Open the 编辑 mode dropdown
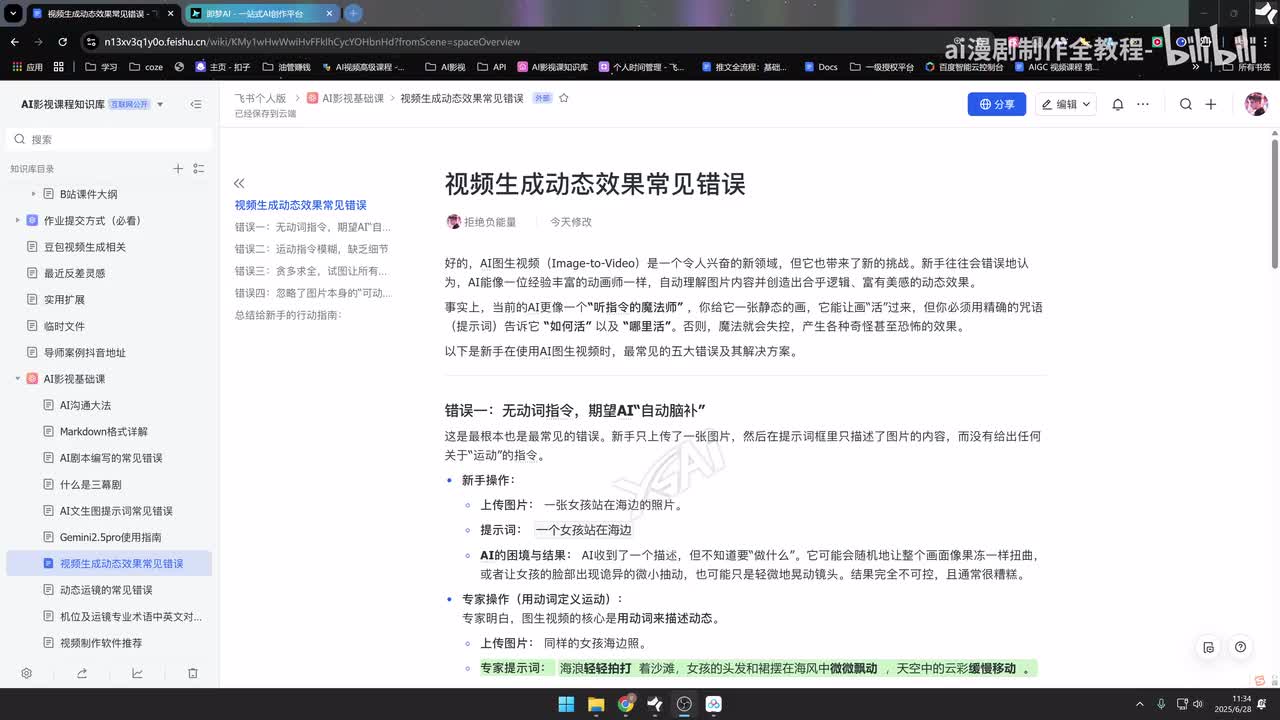The width and height of the screenshot is (1280, 720). coord(1066,104)
